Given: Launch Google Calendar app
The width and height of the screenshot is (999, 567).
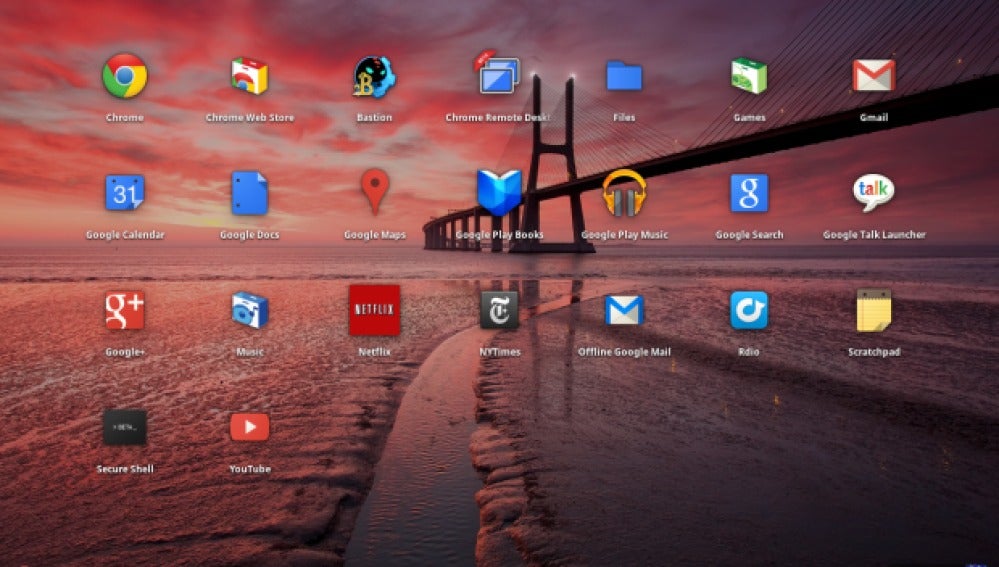Looking at the screenshot, I should pos(125,193).
